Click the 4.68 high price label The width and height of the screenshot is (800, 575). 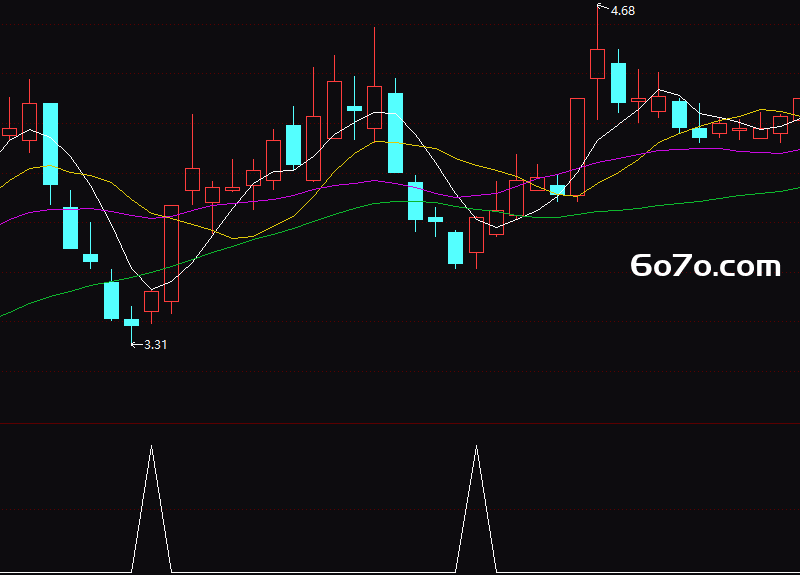click(622, 11)
